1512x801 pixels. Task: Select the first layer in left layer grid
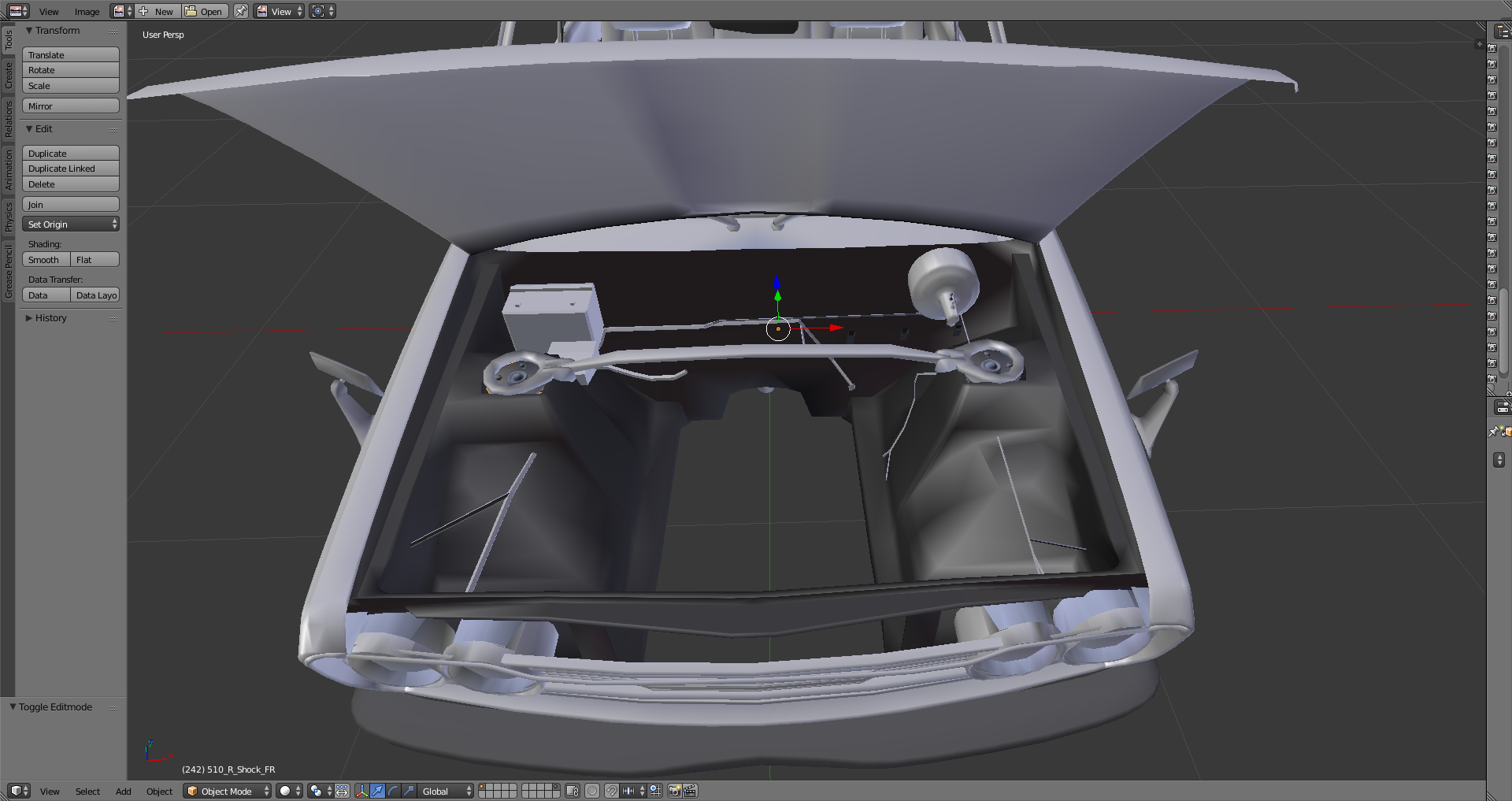[x=482, y=788]
